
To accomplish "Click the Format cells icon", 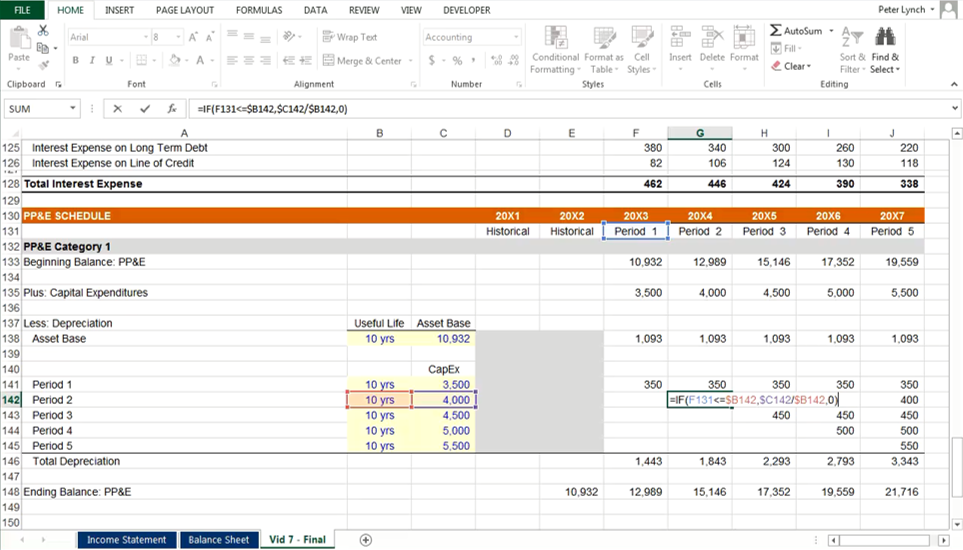I will (744, 37).
